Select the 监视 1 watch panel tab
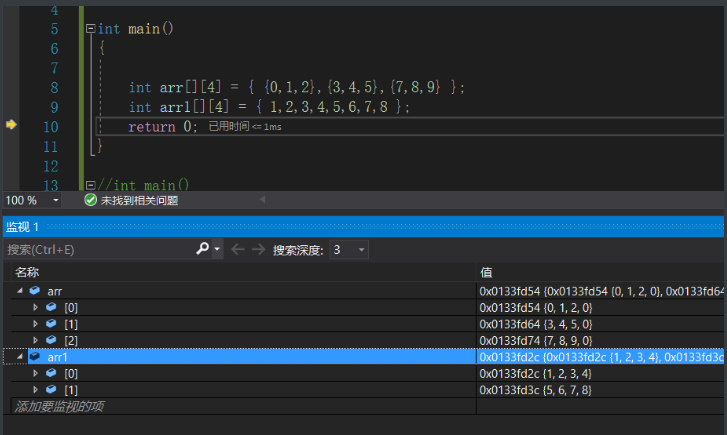The height and width of the screenshot is (435, 727). (x=22, y=227)
